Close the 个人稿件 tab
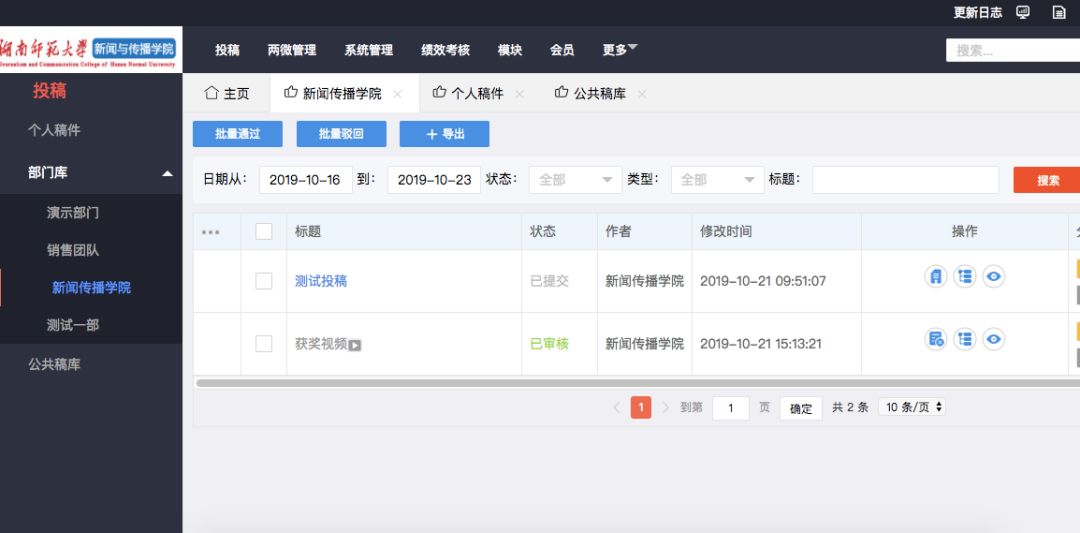 (x=519, y=94)
